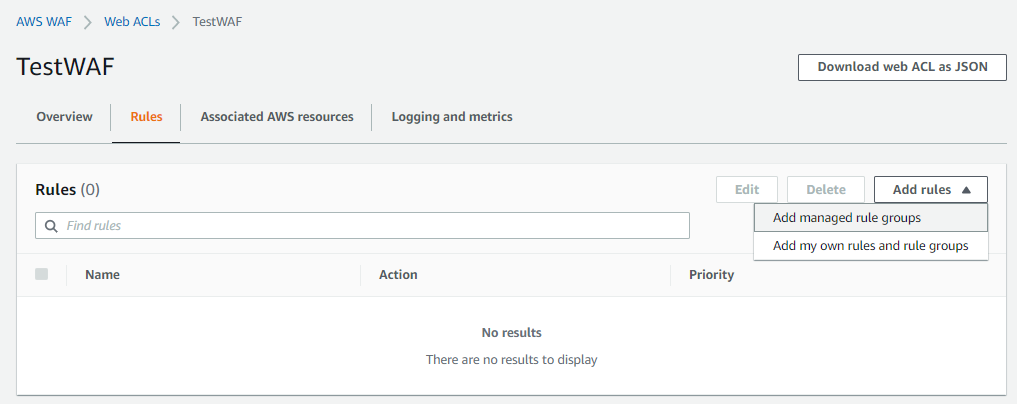This screenshot has height=404, width=1017.
Task: Select the Rules tab
Action: [147, 117]
